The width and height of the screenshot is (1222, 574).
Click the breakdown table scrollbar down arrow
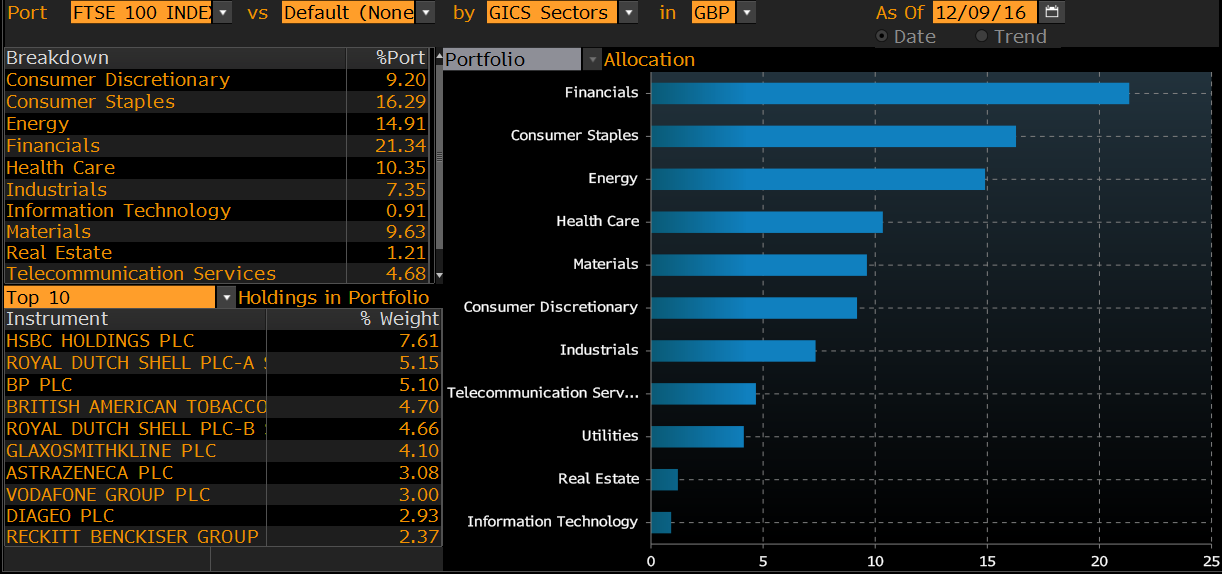pyautogui.click(x=438, y=275)
